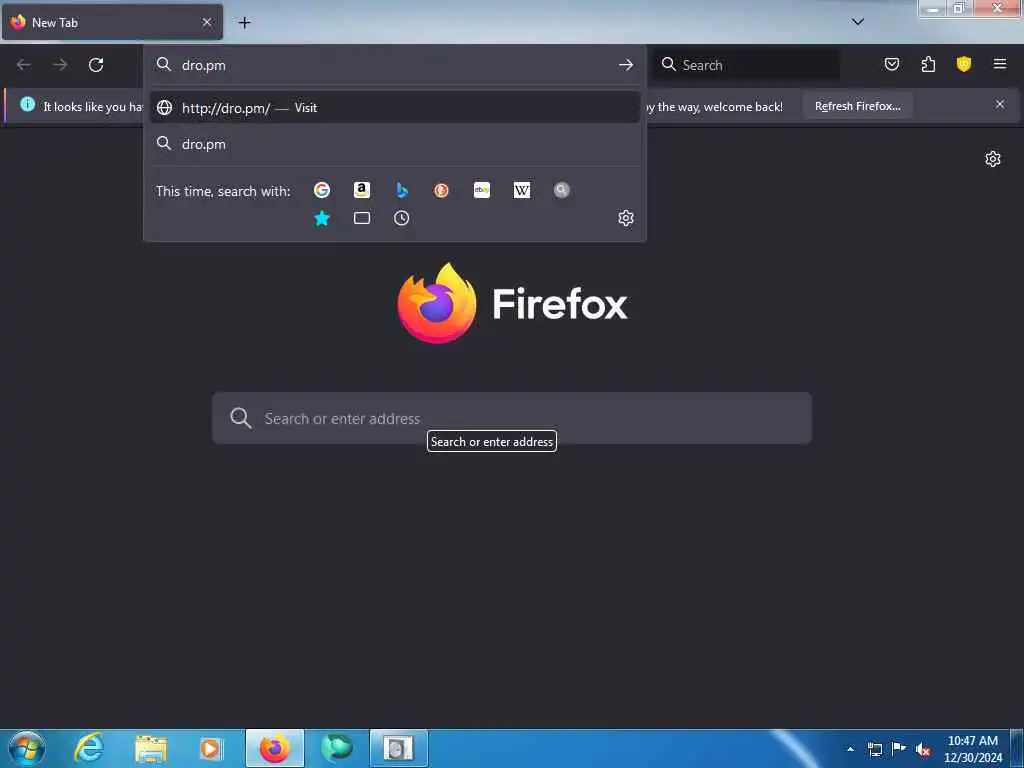1024x768 pixels.
Task: Click the address bar containing dro.pm
Action: [394, 65]
